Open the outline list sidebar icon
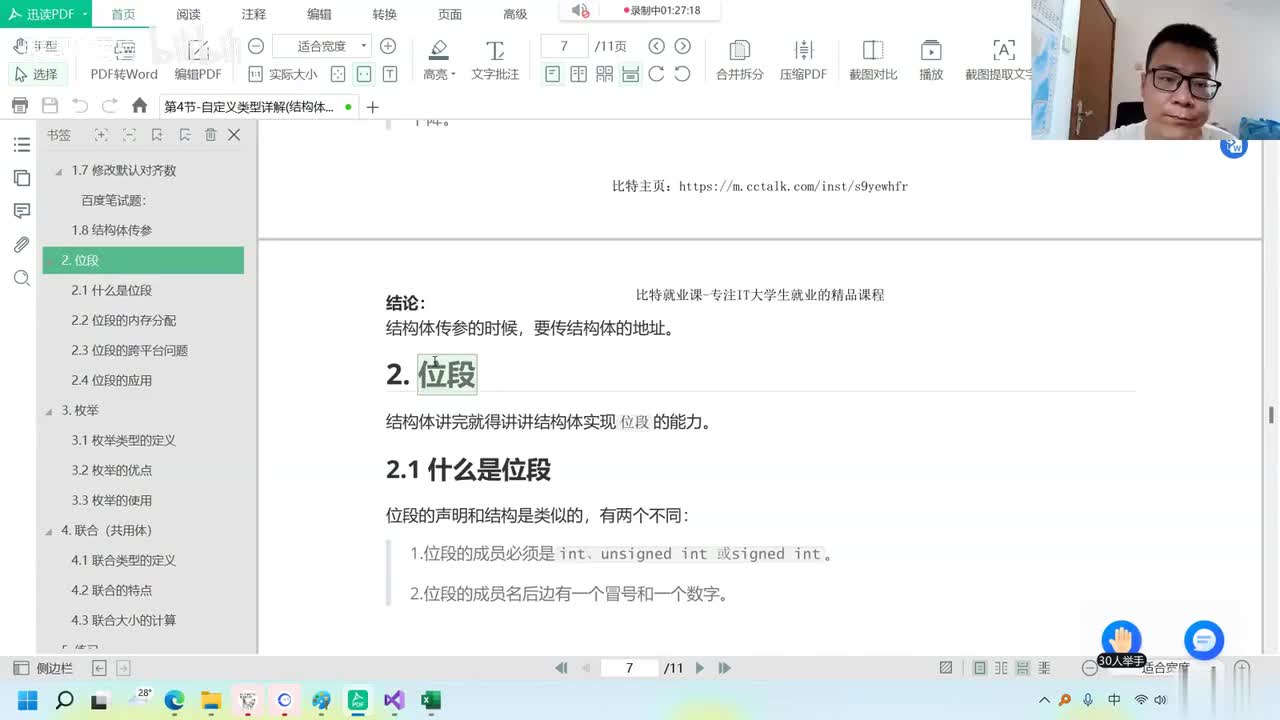 pos(21,145)
